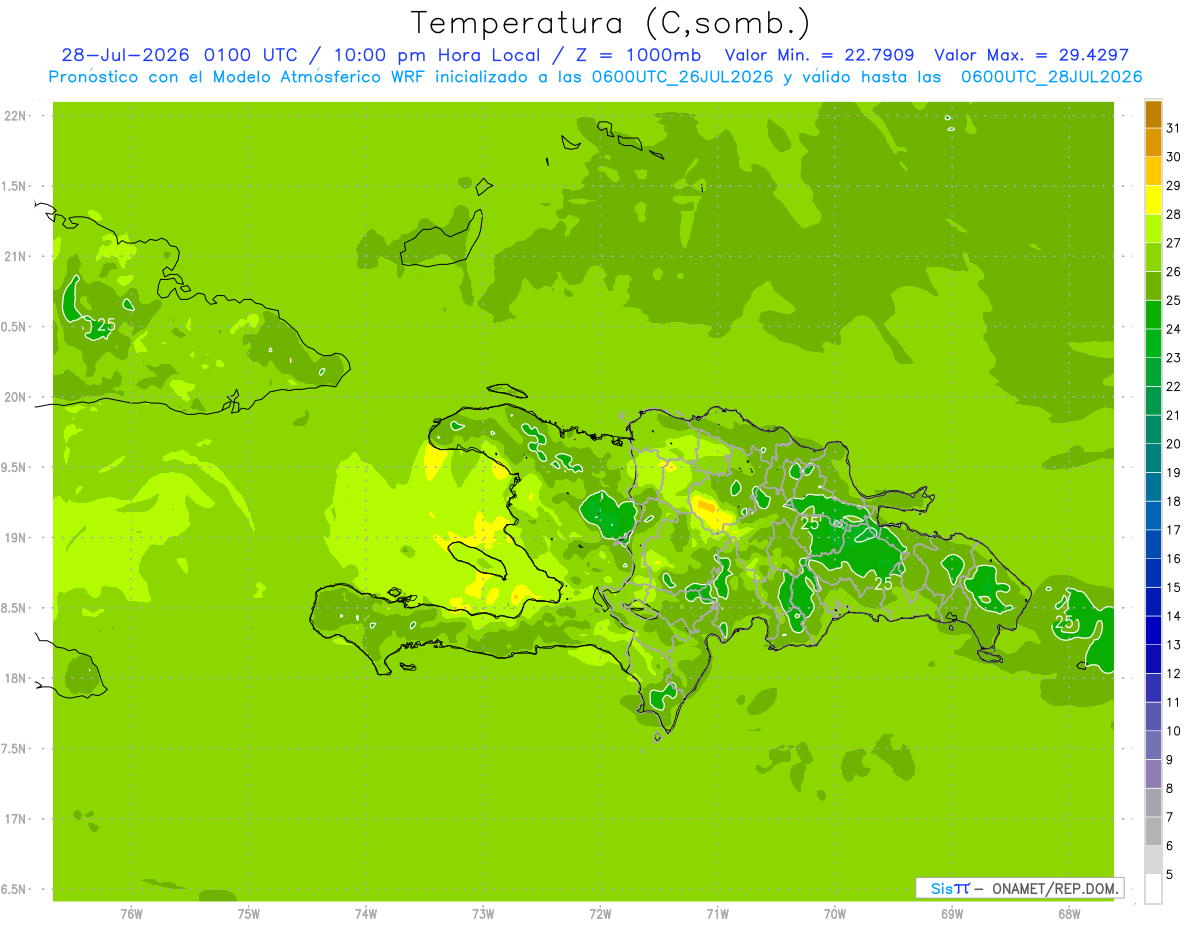Screen dimensions: 1200x927
Task: Click the longitude label "75W"
Action: click(249, 914)
